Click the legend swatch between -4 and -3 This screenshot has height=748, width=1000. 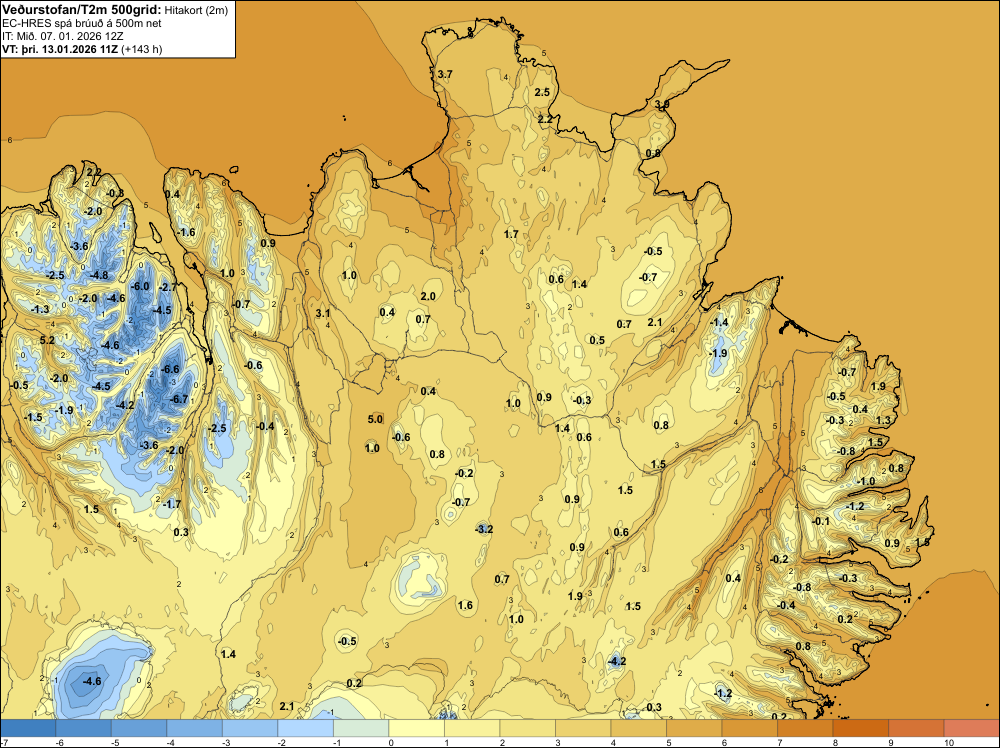195,728
